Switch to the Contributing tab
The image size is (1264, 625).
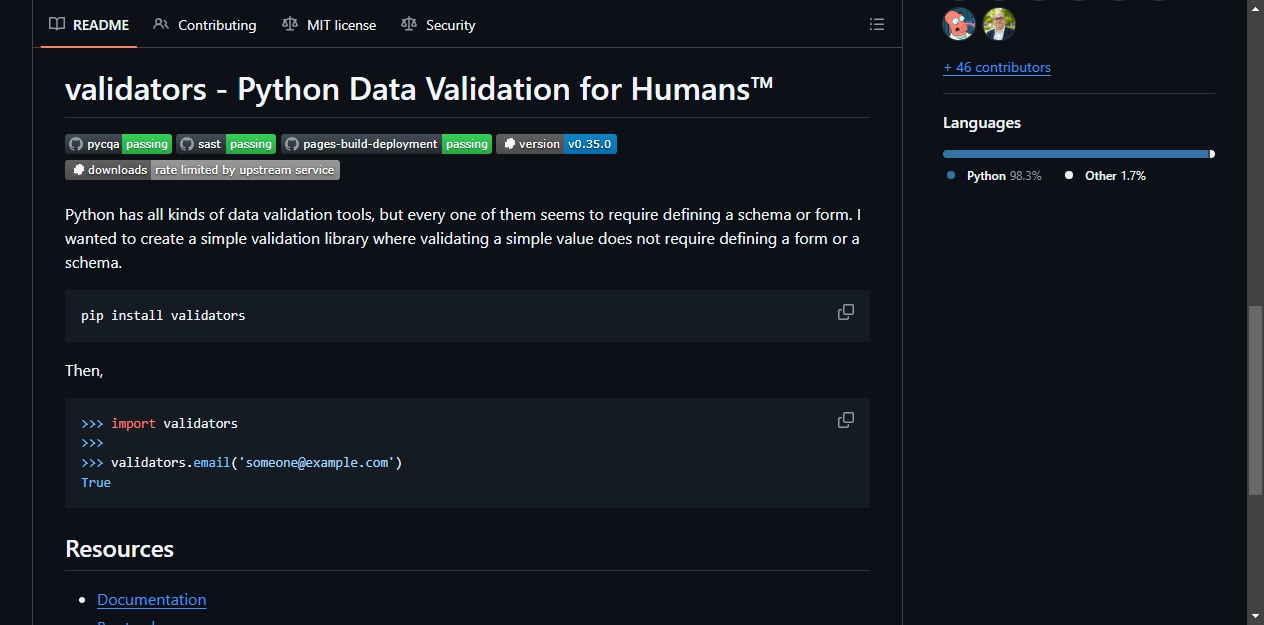(205, 25)
